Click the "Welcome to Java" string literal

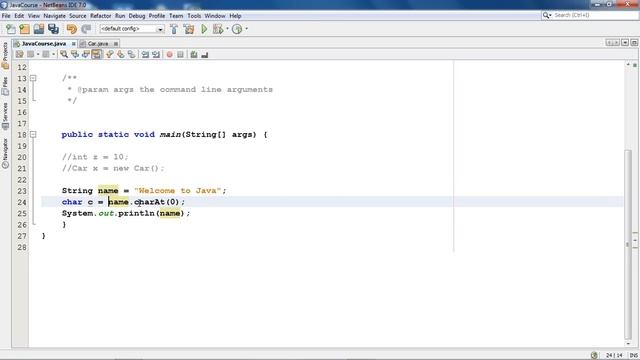pos(178,191)
